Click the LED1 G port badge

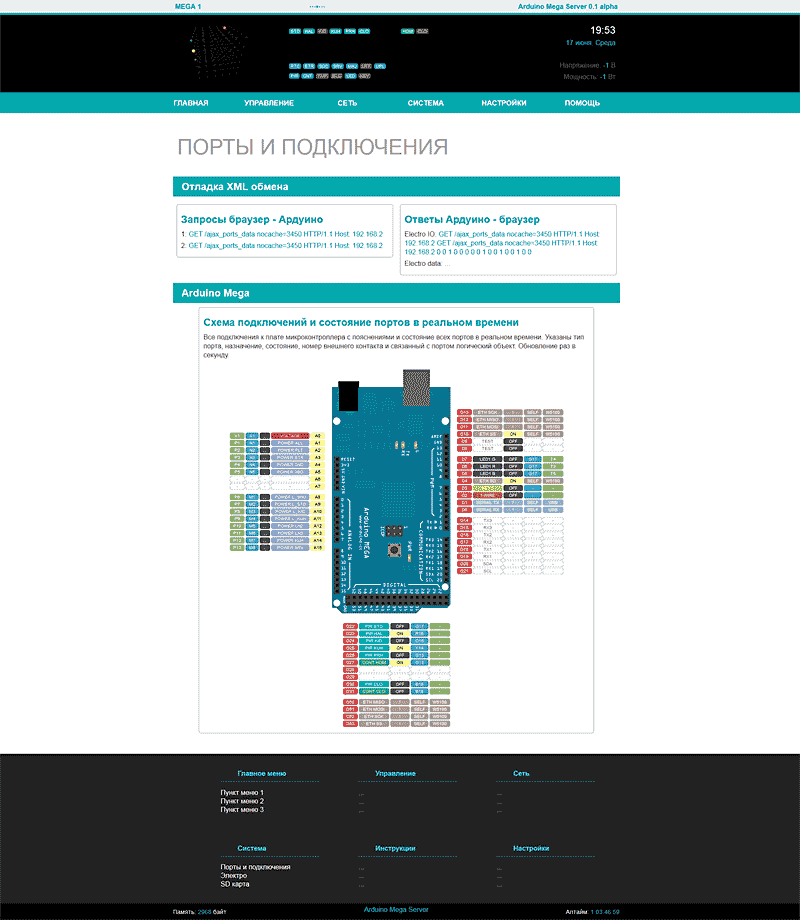coord(488,459)
